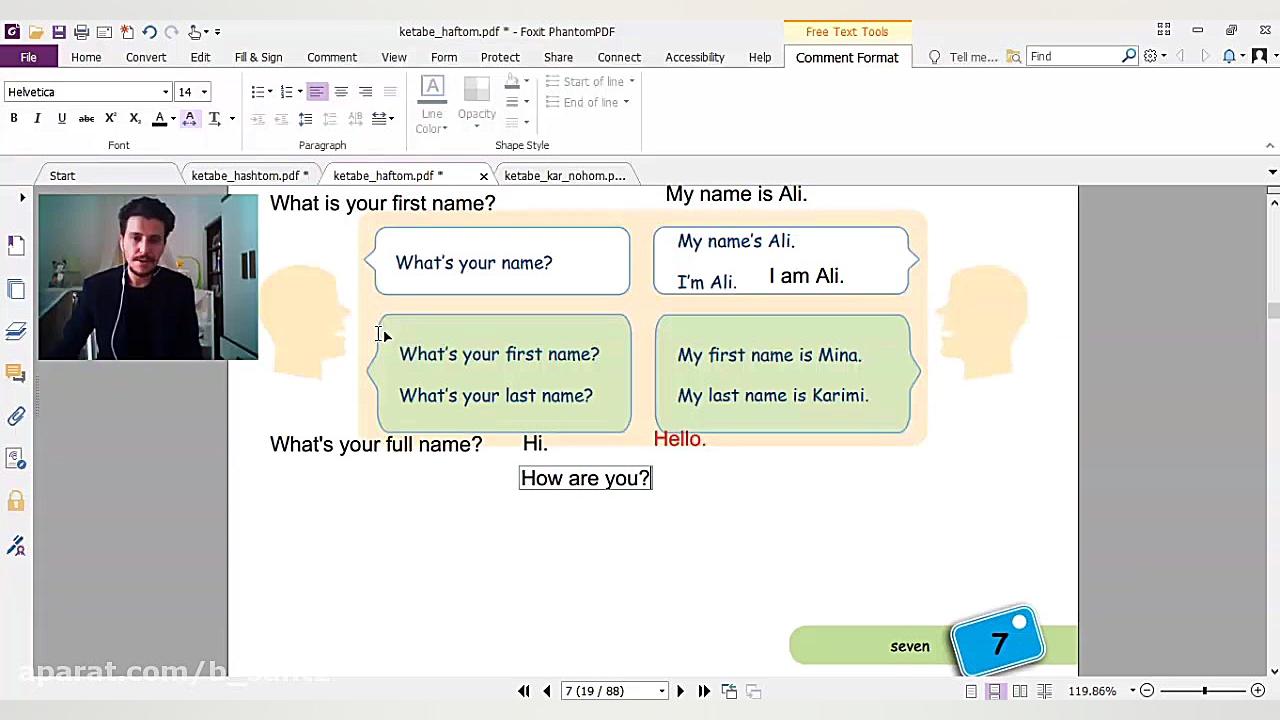The height and width of the screenshot is (720, 1280).
Task: Toggle Underline formatting
Action: coord(61,119)
